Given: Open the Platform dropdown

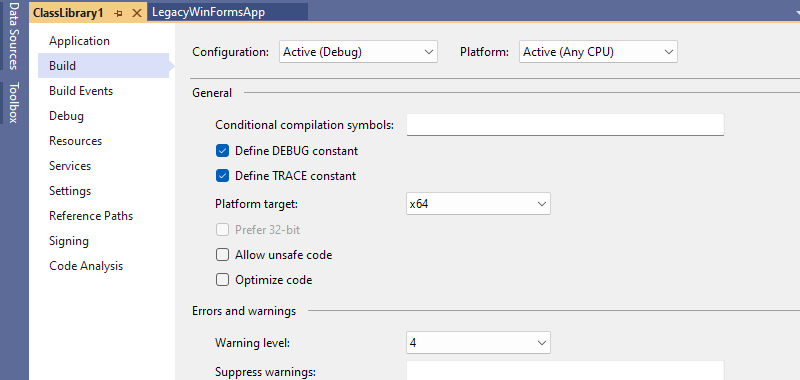Looking at the screenshot, I should pos(598,52).
